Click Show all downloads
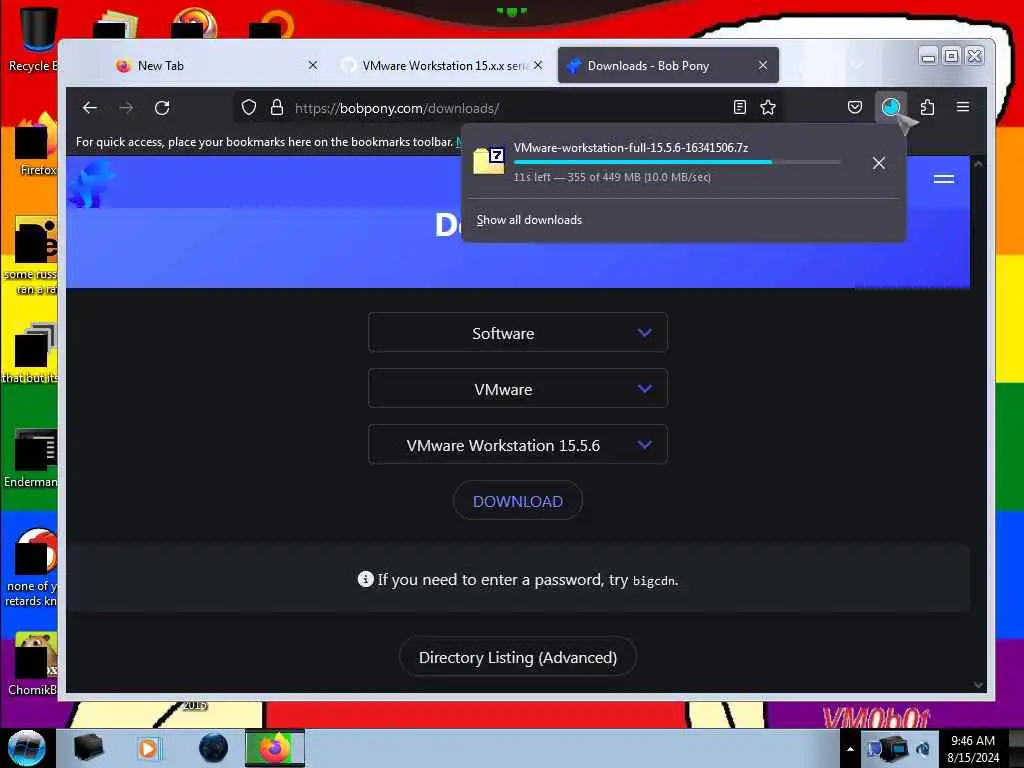Image resolution: width=1024 pixels, height=768 pixels. (x=529, y=220)
